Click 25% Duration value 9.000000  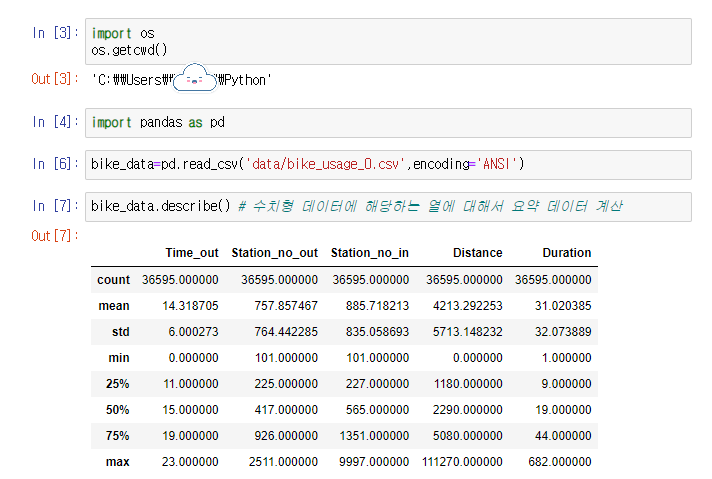tap(566, 384)
